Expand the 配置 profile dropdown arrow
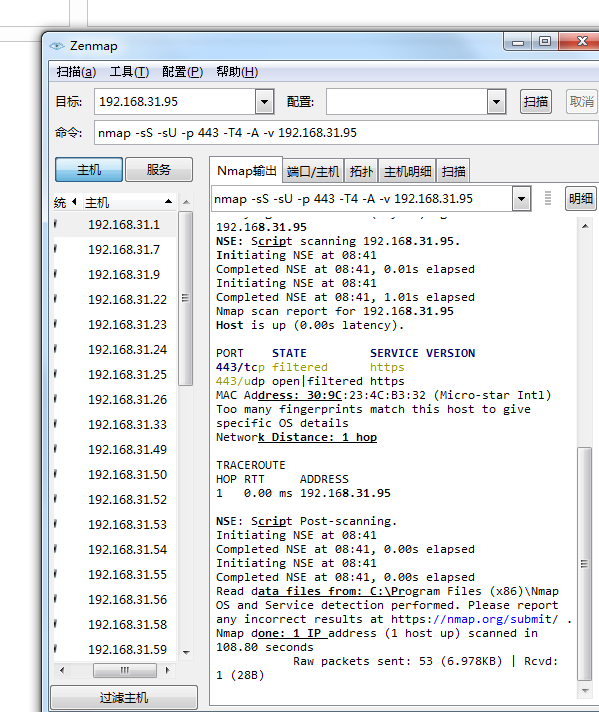This screenshot has width=599, height=712. pos(496,102)
